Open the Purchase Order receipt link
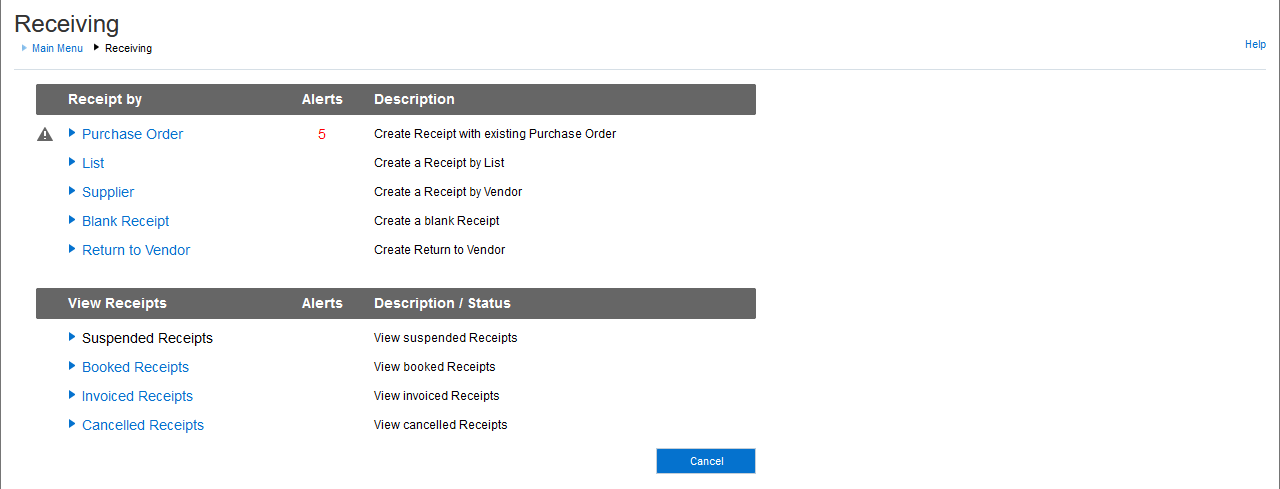The width and height of the screenshot is (1280, 489). (132, 134)
